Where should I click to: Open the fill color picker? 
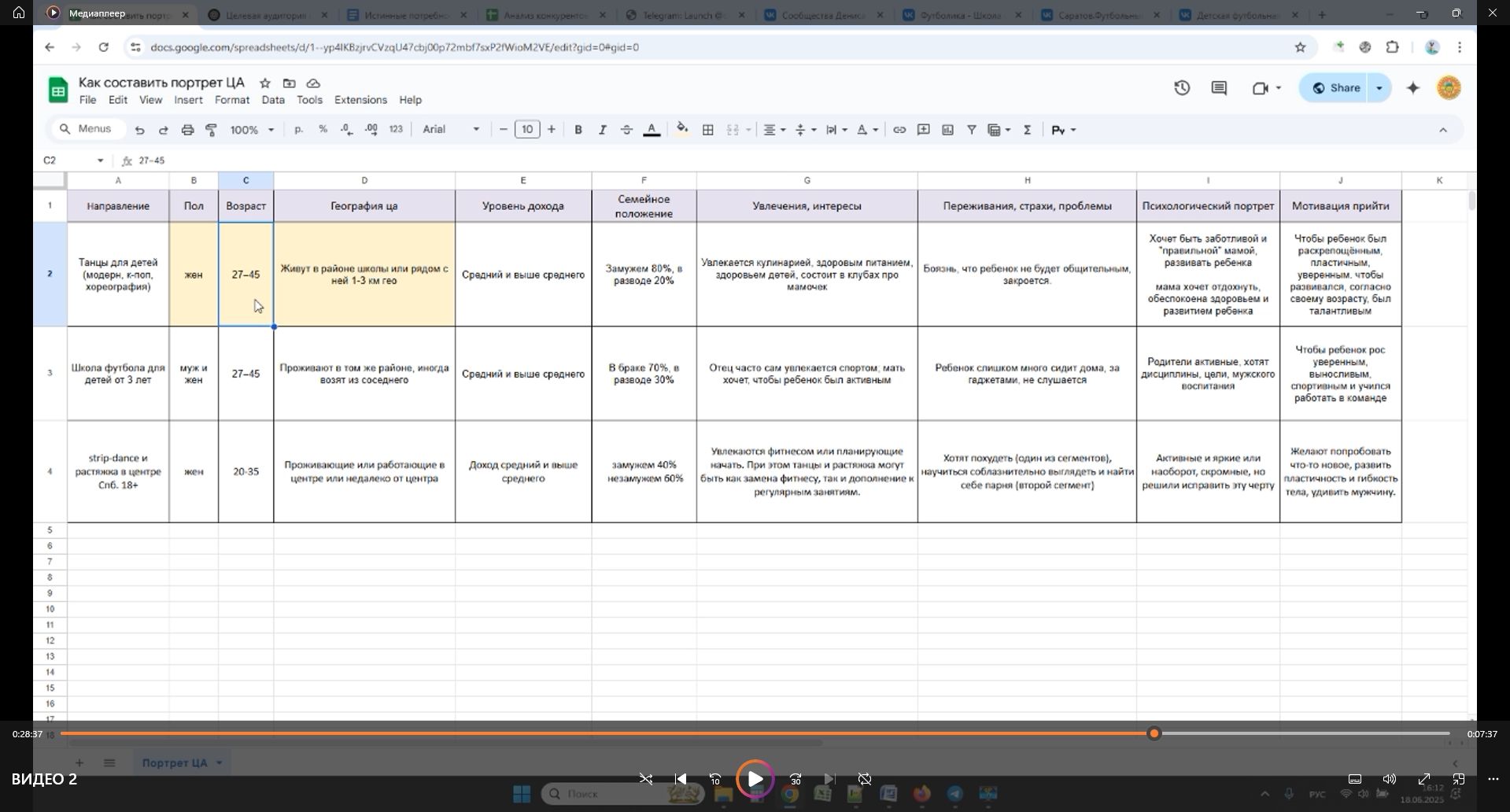682,130
